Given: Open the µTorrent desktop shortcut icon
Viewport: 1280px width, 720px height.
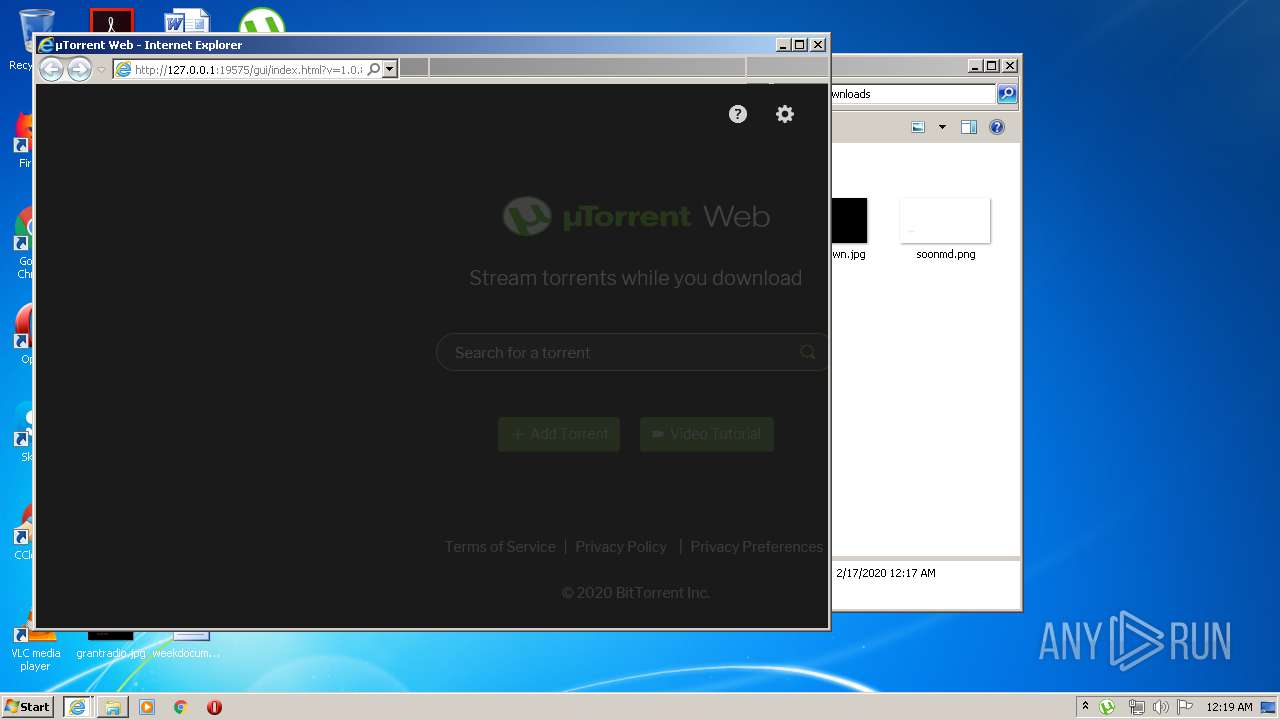Looking at the screenshot, I should coord(262,22).
